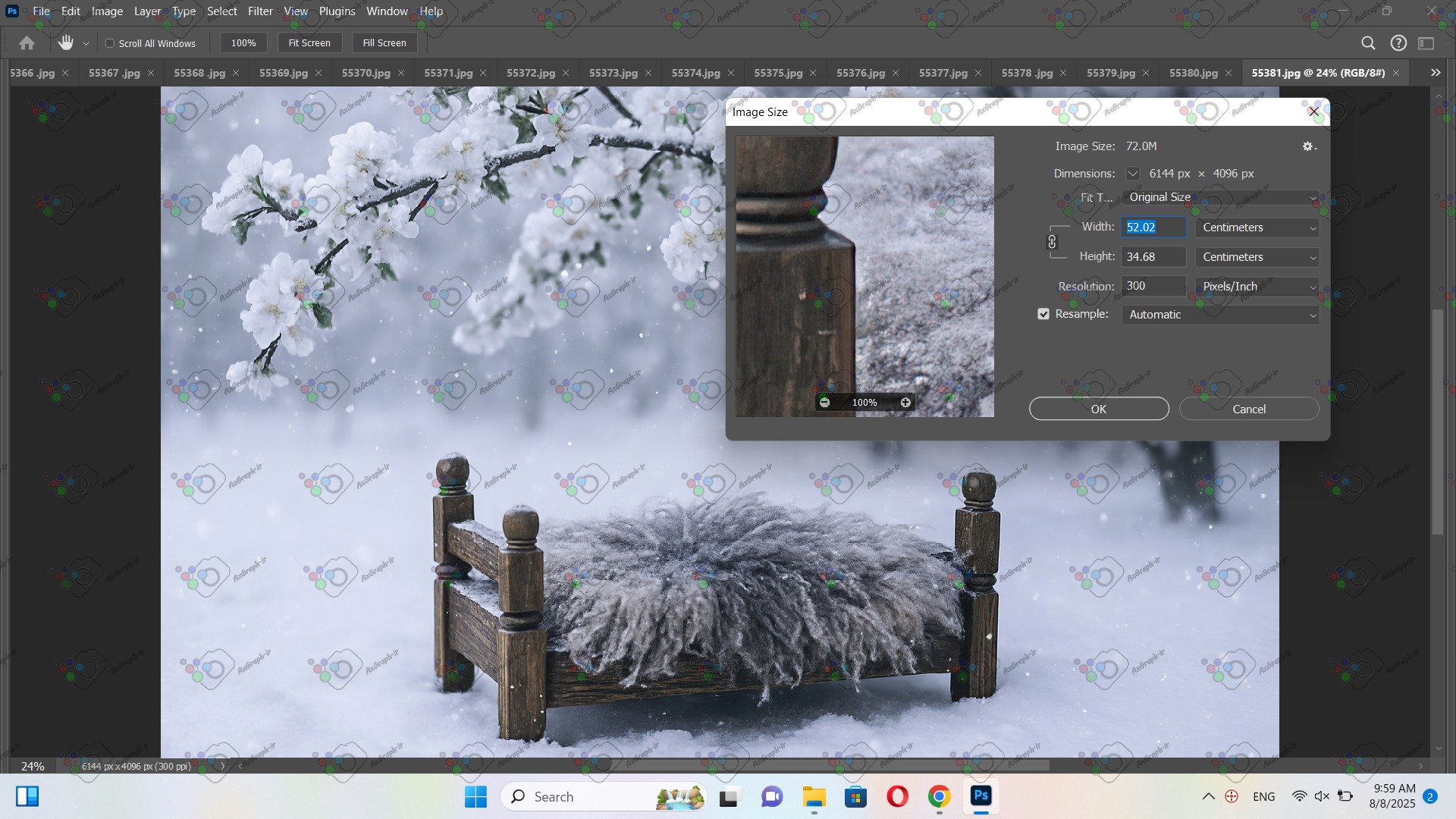Click the Resolution input field

1153,286
